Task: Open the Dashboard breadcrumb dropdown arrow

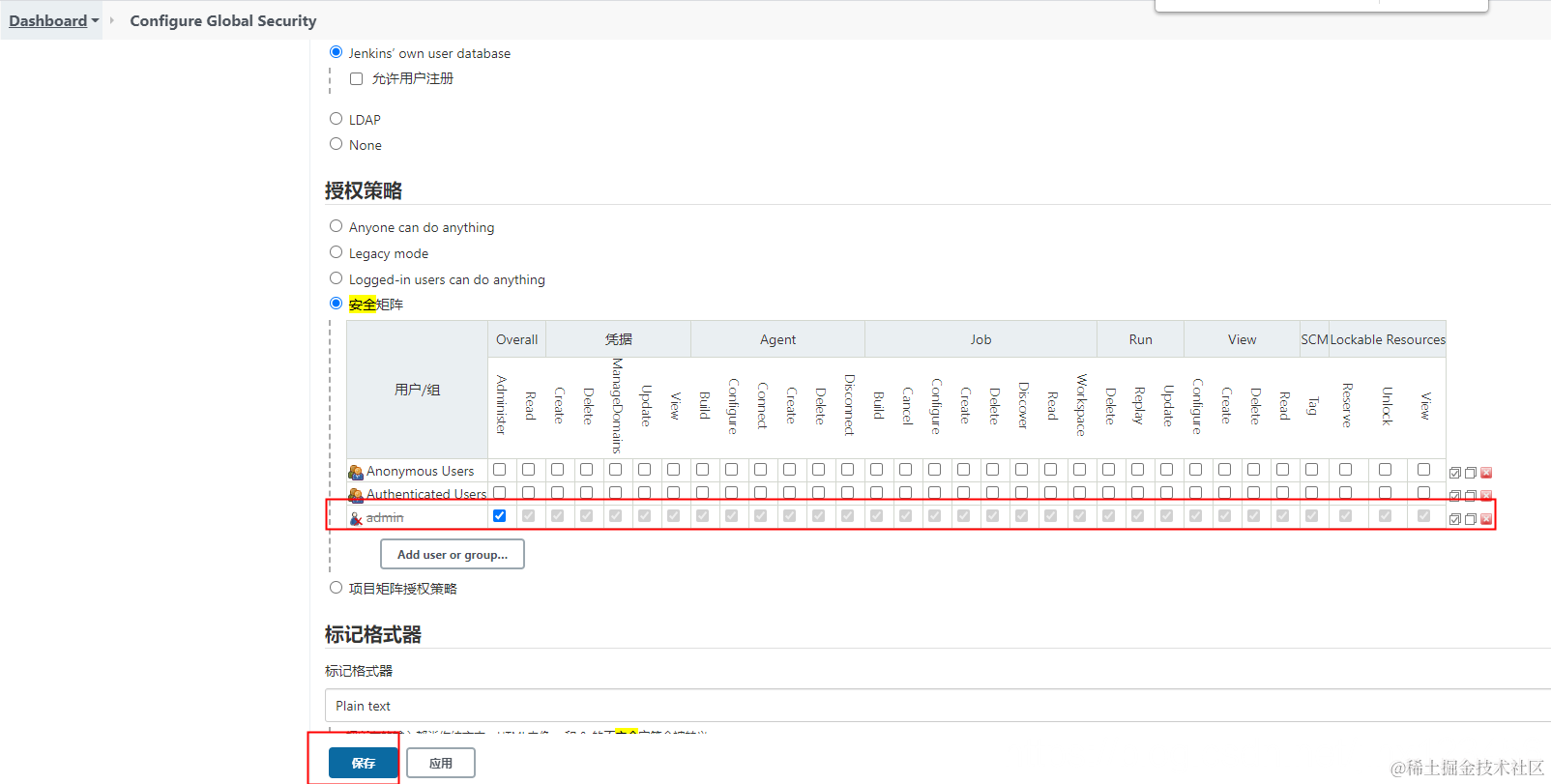Action: (95, 21)
